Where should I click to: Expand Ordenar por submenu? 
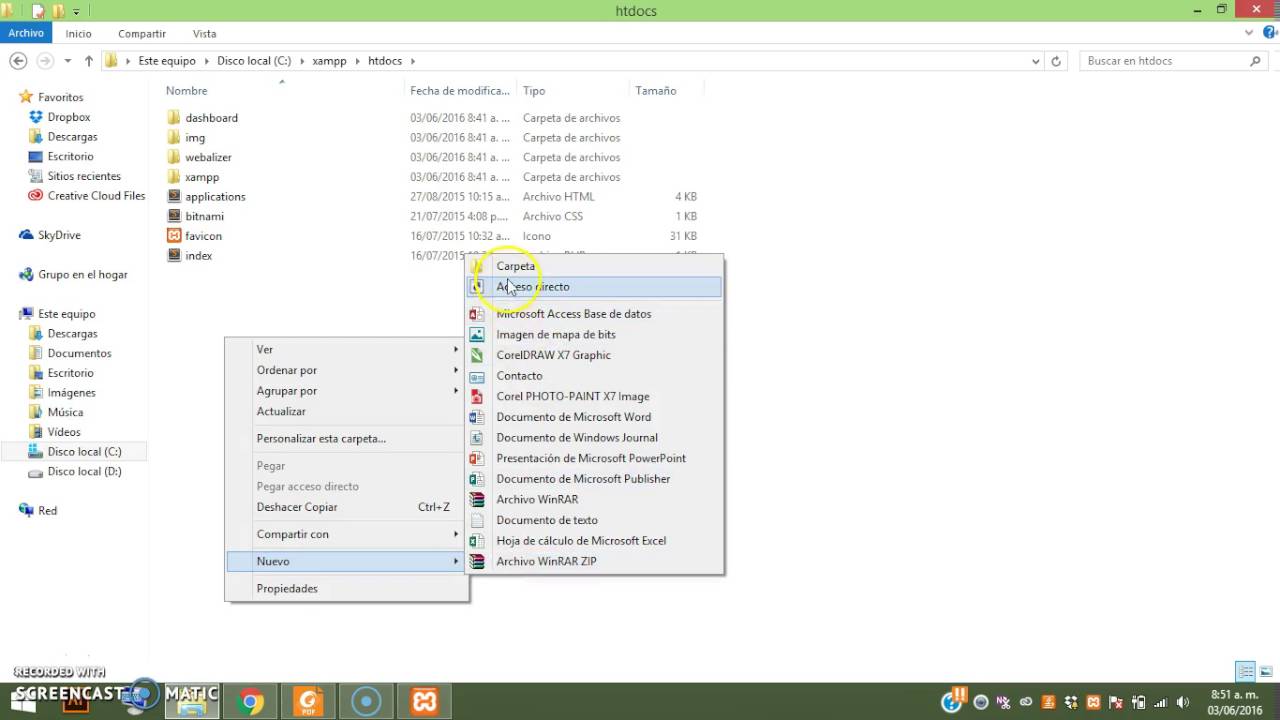point(346,370)
